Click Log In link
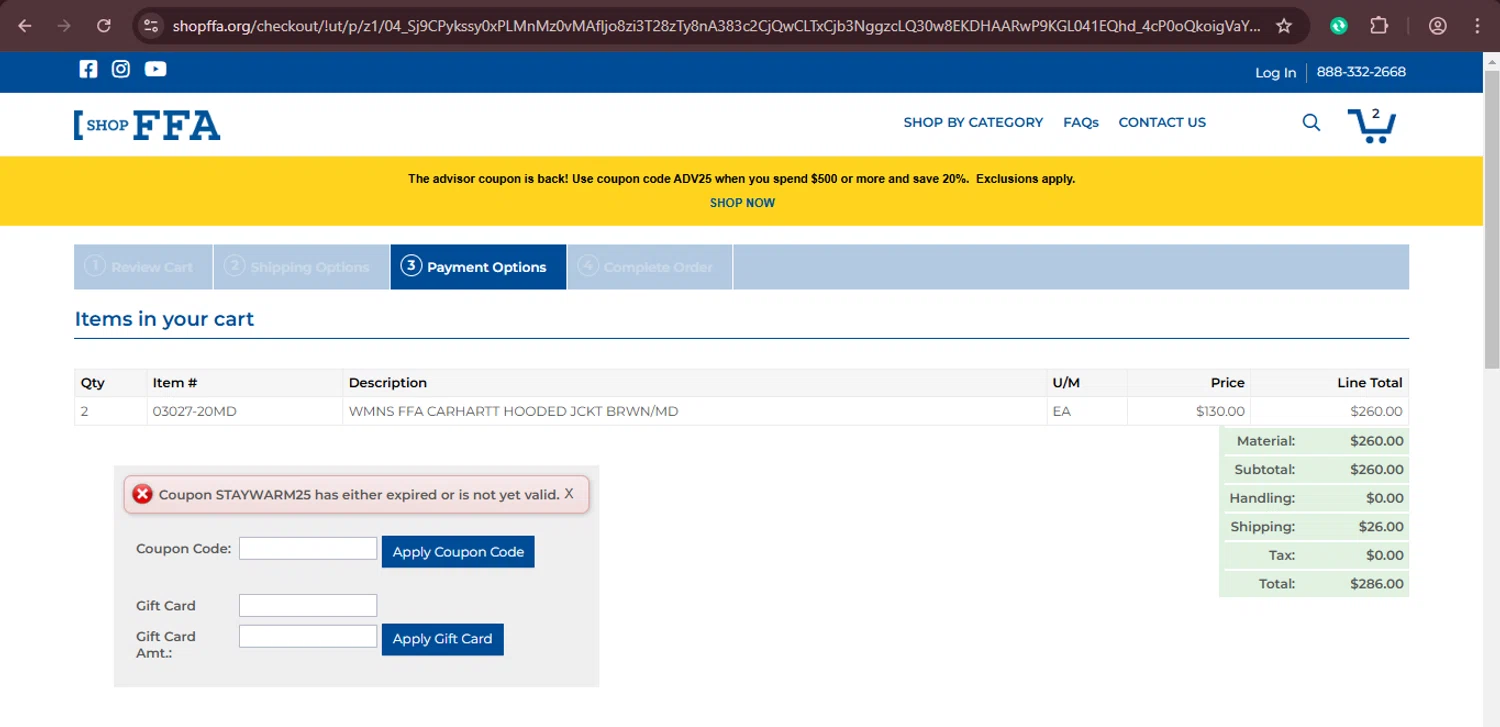The width and height of the screenshot is (1500, 727). 1275,72
